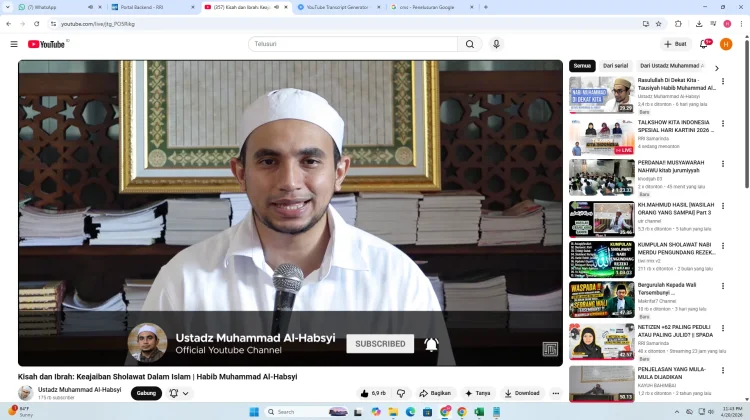Click the Gabung join button

tap(146, 393)
